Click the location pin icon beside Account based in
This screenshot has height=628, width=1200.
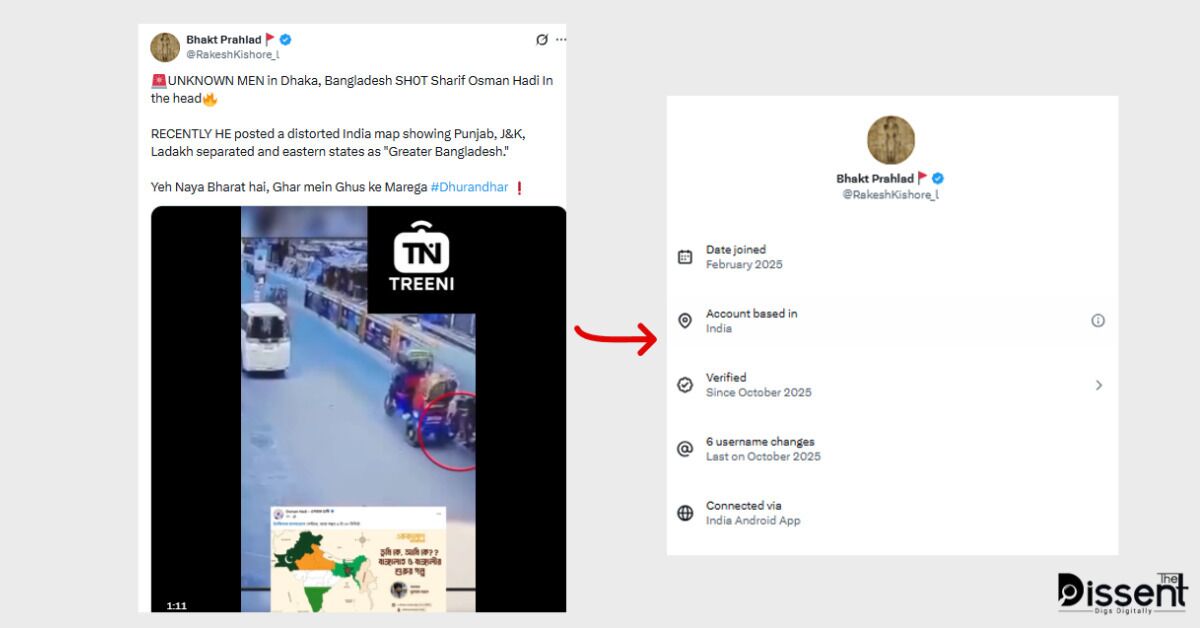pos(685,321)
